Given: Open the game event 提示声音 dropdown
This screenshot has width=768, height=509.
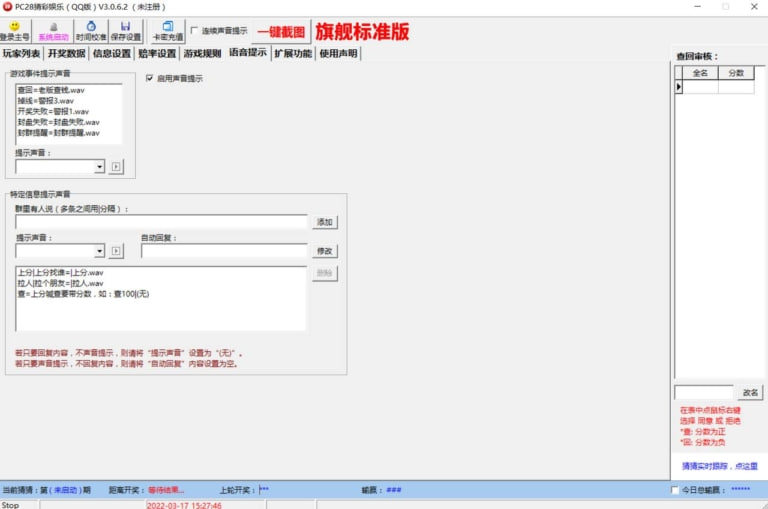Looking at the screenshot, I should (x=100, y=167).
